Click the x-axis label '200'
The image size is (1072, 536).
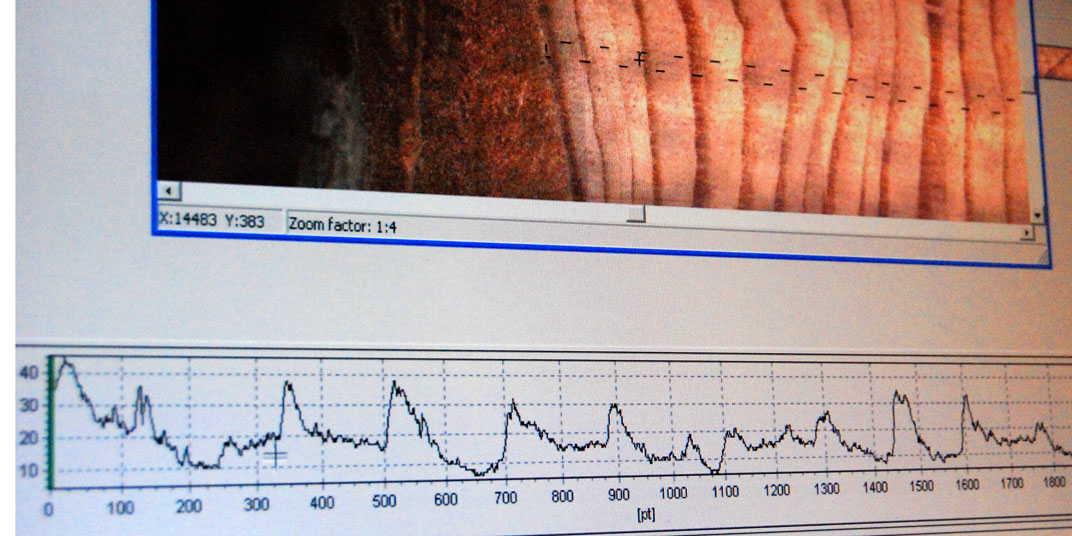[x=189, y=507]
